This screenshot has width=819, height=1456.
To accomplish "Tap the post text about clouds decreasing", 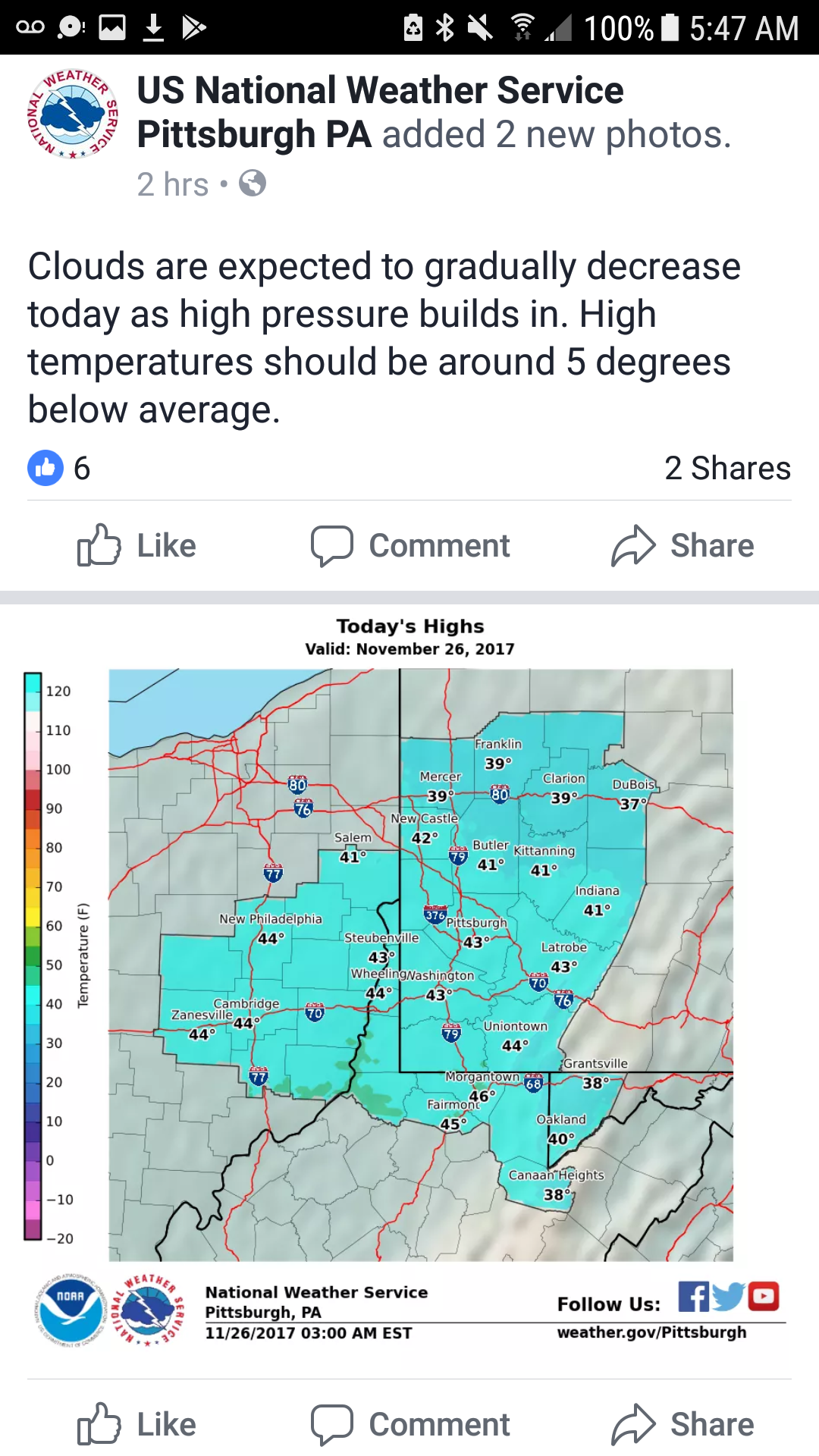I will tap(383, 337).
